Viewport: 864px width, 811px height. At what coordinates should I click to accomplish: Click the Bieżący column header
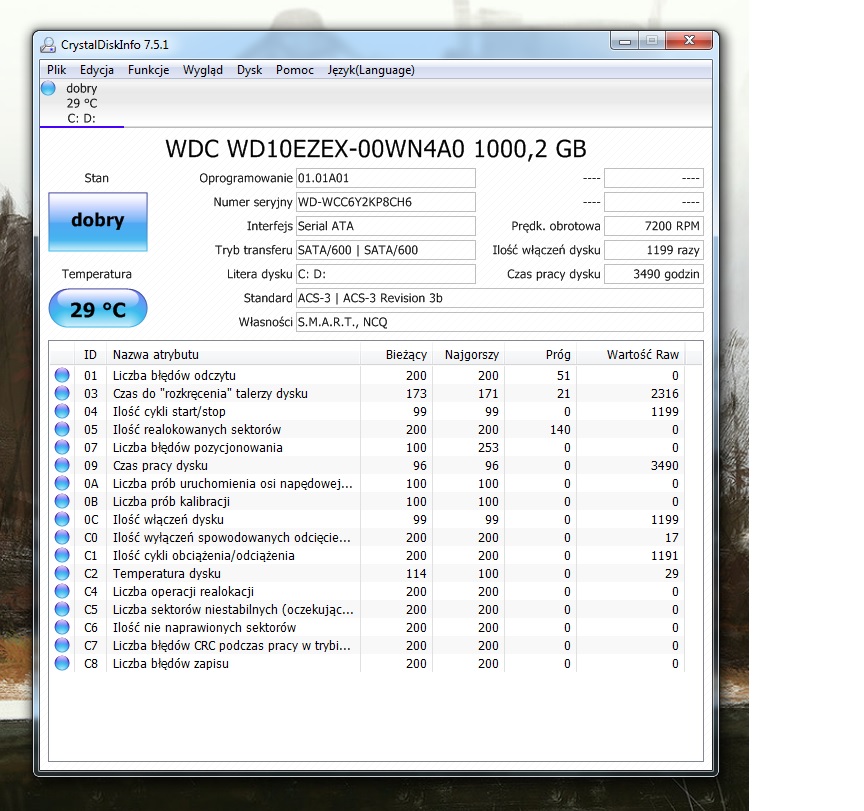point(397,355)
